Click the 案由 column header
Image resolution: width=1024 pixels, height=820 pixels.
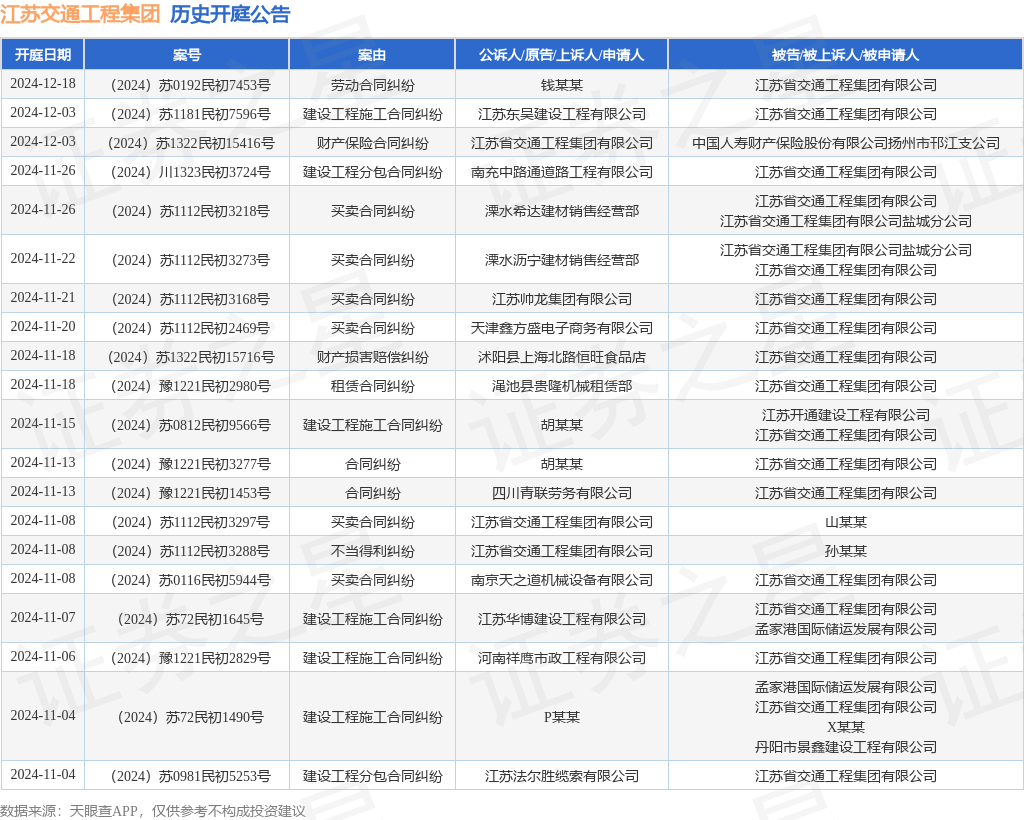[372, 55]
